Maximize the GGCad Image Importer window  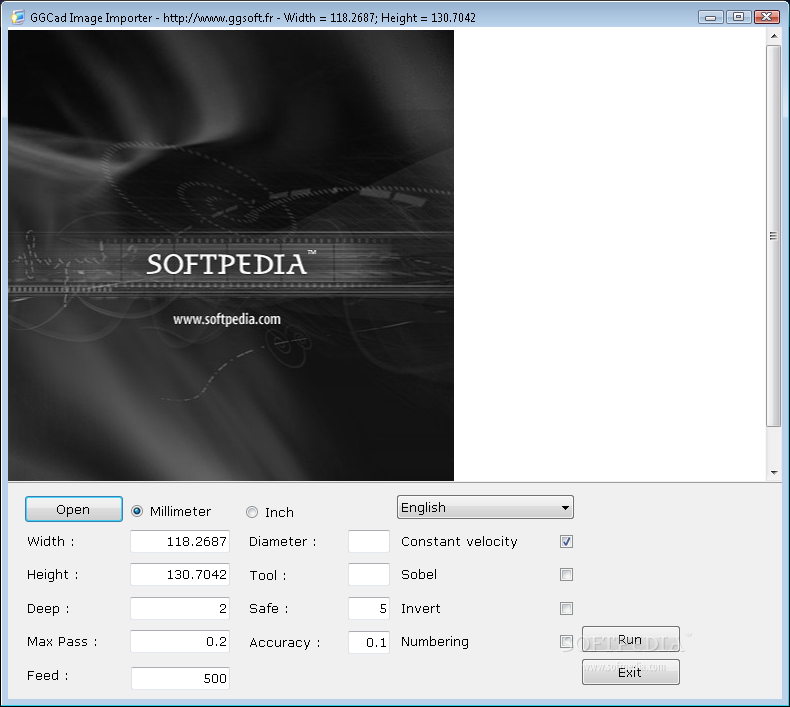pyautogui.click(x=739, y=17)
